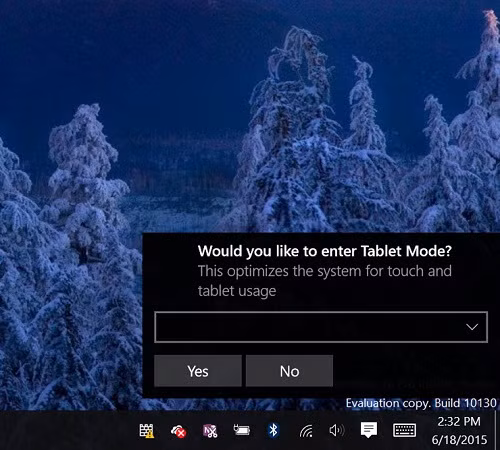This screenshot has width=500, height=450.
Task: Check the battery power status icon
Action: tap(241, 430)
